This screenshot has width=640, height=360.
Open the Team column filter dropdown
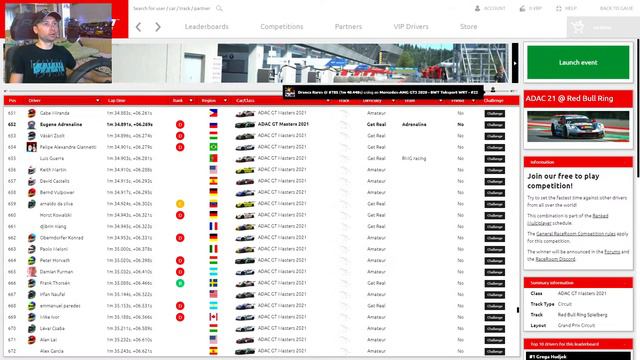point(440,100)
